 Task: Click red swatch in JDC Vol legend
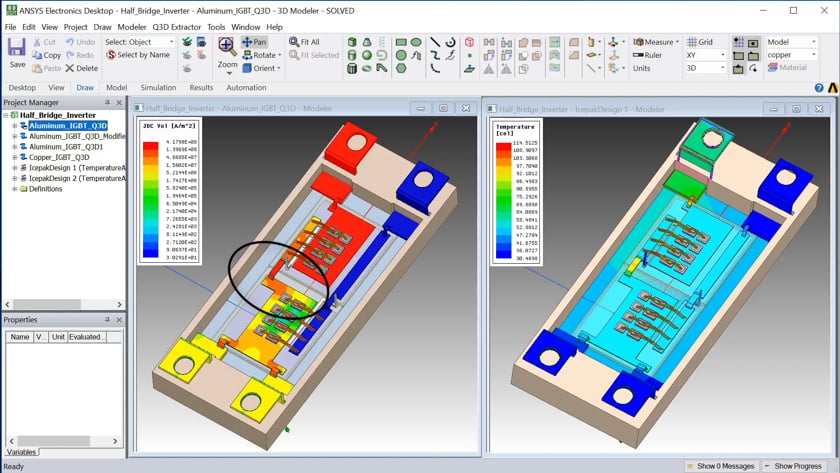pyautogui.click(x=151, y=146)
